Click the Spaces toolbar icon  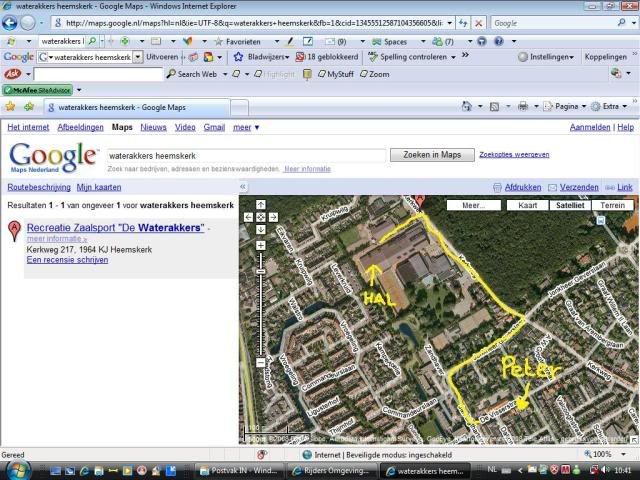tap(390, 41)
